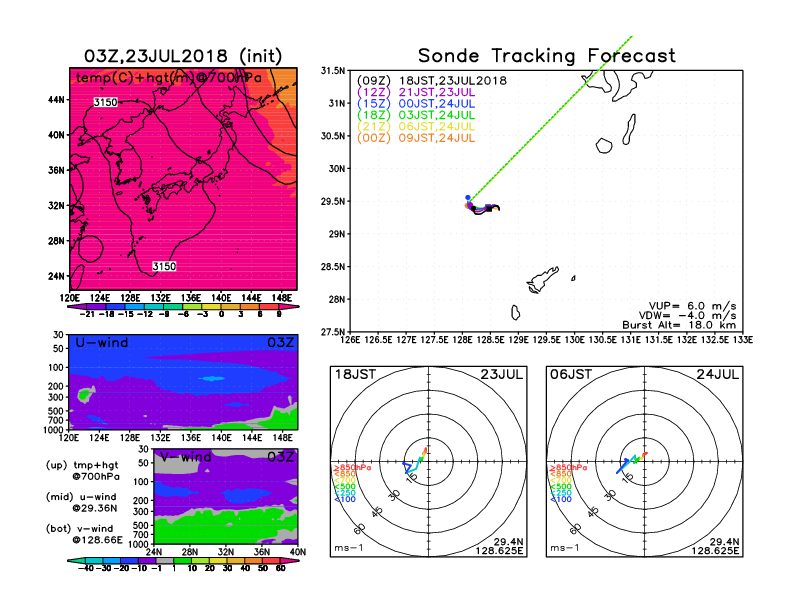
Task: Click '06JST' in the right hodograph
Action: click(x=571, y=375)
